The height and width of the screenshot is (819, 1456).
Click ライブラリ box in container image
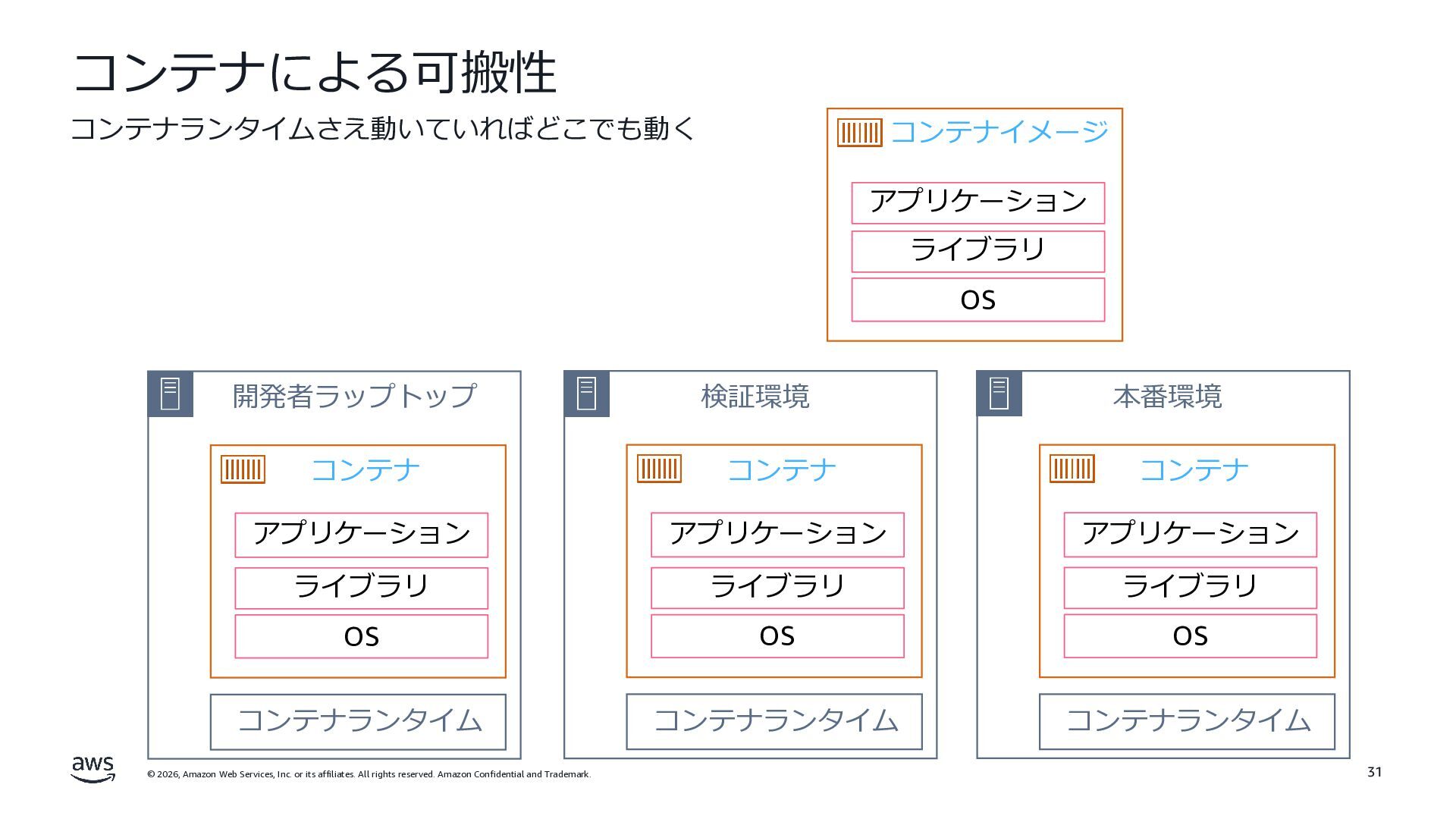coord(977,251)
